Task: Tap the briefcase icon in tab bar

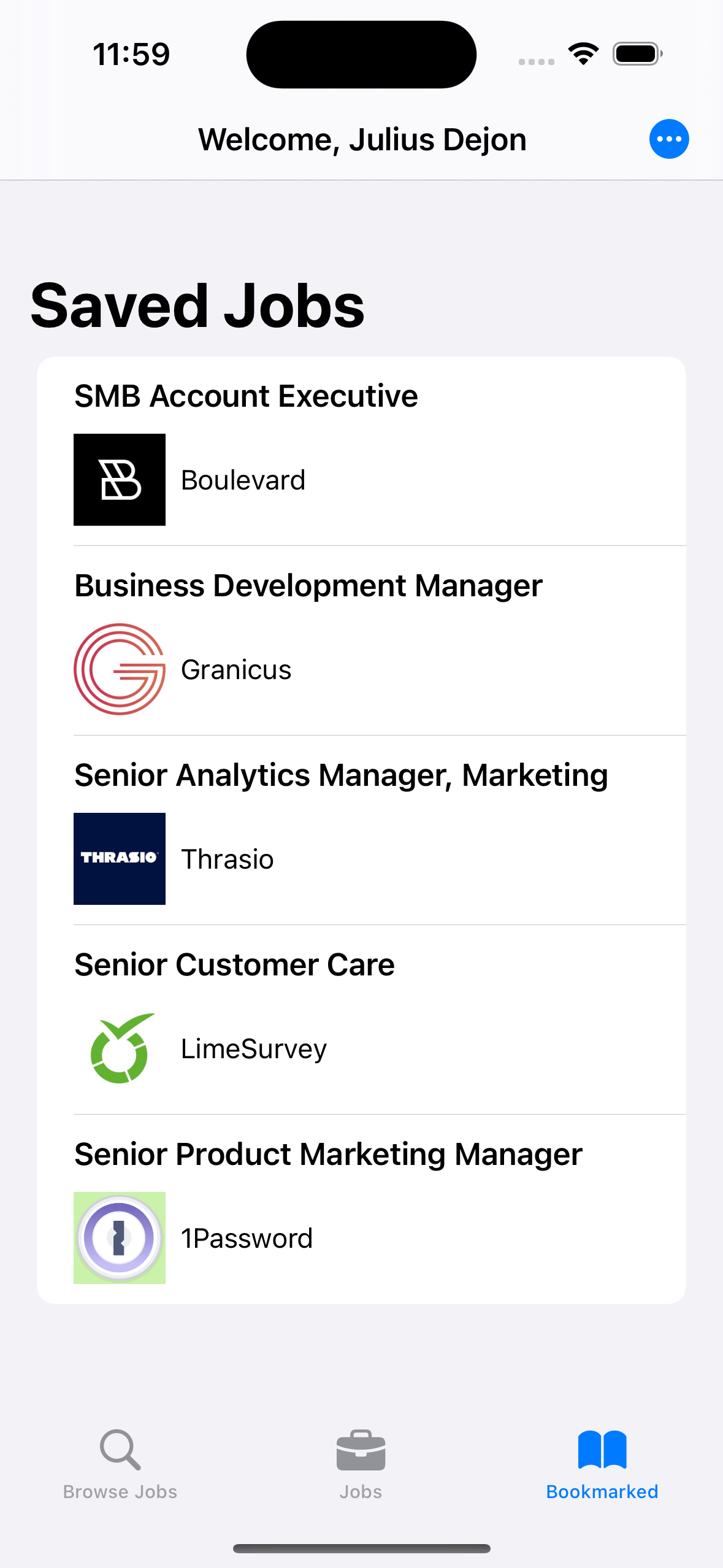Action: (x=361, y=1451)
